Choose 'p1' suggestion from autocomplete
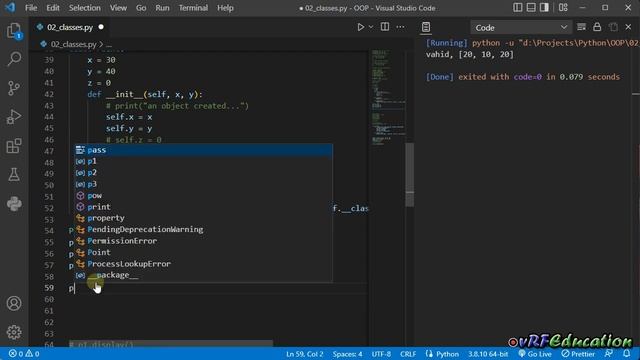640x360 pixels. [203, 161]
